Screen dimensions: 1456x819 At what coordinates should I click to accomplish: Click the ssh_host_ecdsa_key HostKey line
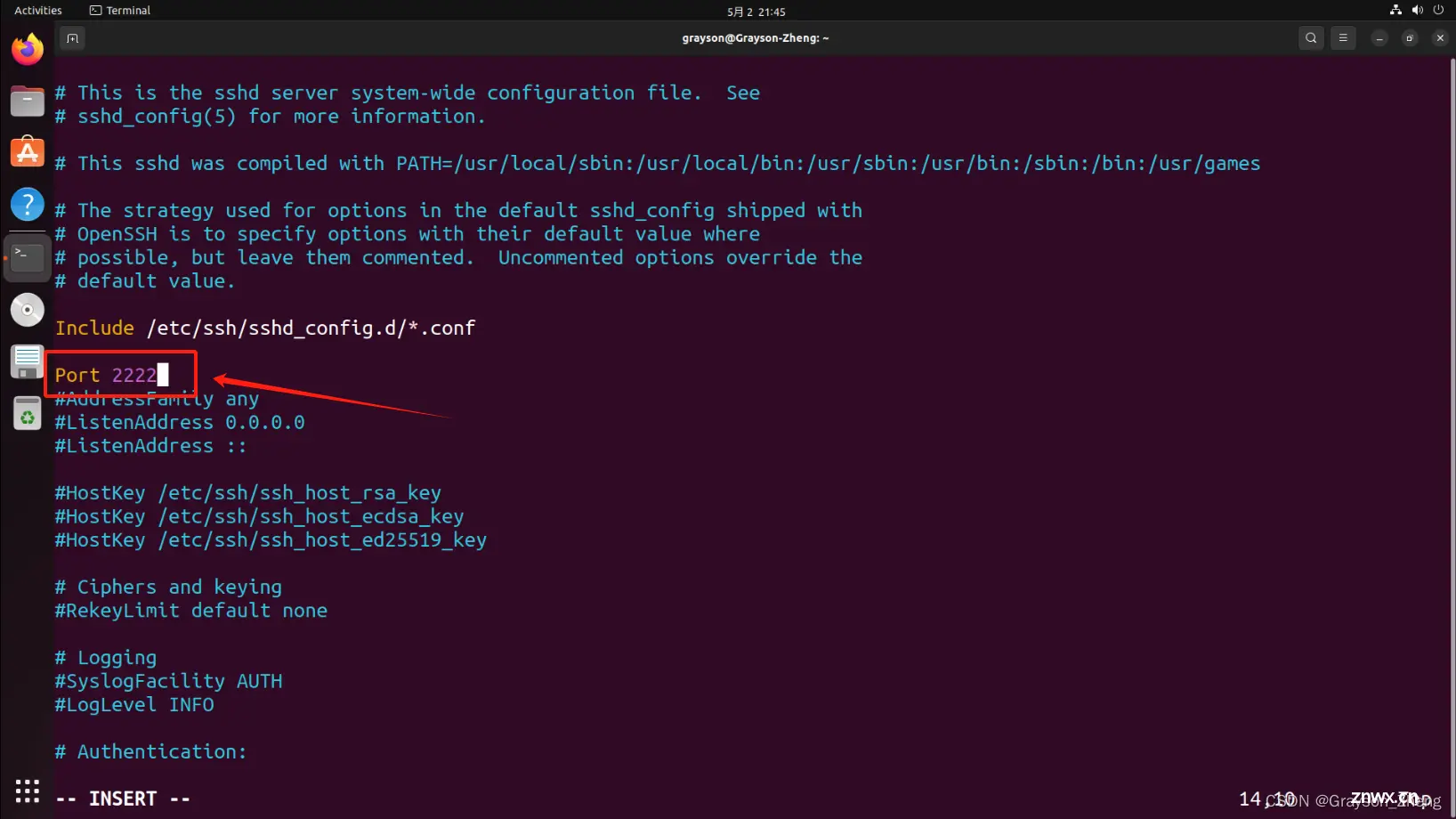pos(260,516)
